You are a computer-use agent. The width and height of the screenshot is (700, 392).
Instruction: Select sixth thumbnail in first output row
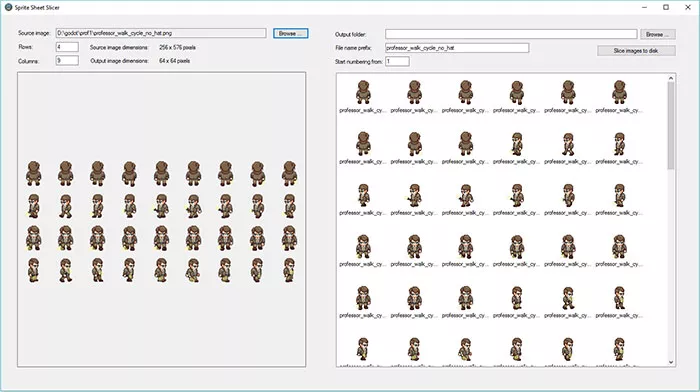click(619, 92)
